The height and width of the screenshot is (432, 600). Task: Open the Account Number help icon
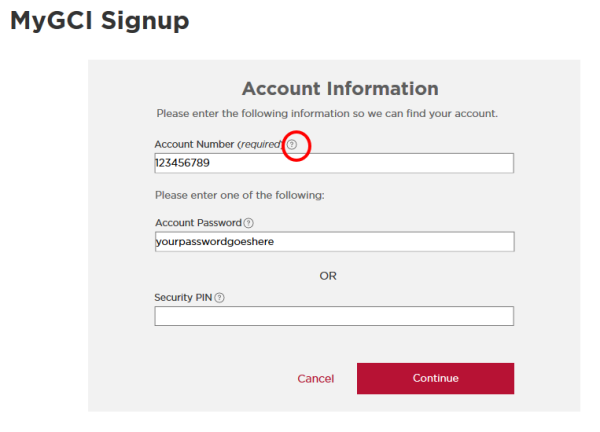pyautogui.click(x=292, y=145)
